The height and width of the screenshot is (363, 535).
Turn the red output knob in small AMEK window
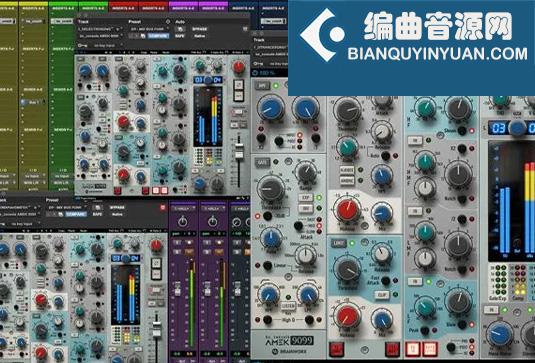pos(238,67)
